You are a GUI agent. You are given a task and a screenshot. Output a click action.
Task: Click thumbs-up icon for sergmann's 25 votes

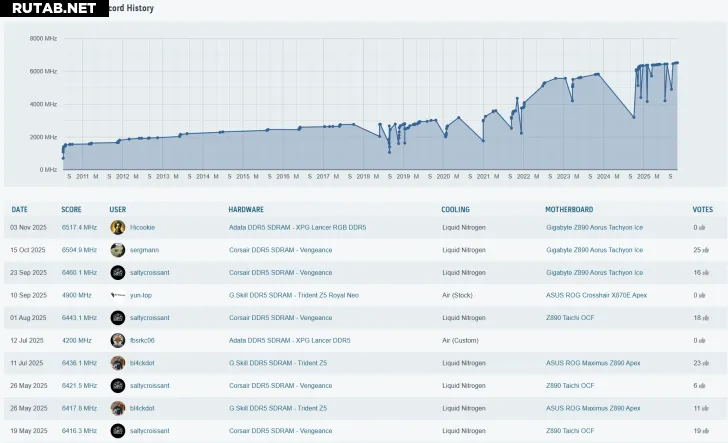click(x=704, y=250)
